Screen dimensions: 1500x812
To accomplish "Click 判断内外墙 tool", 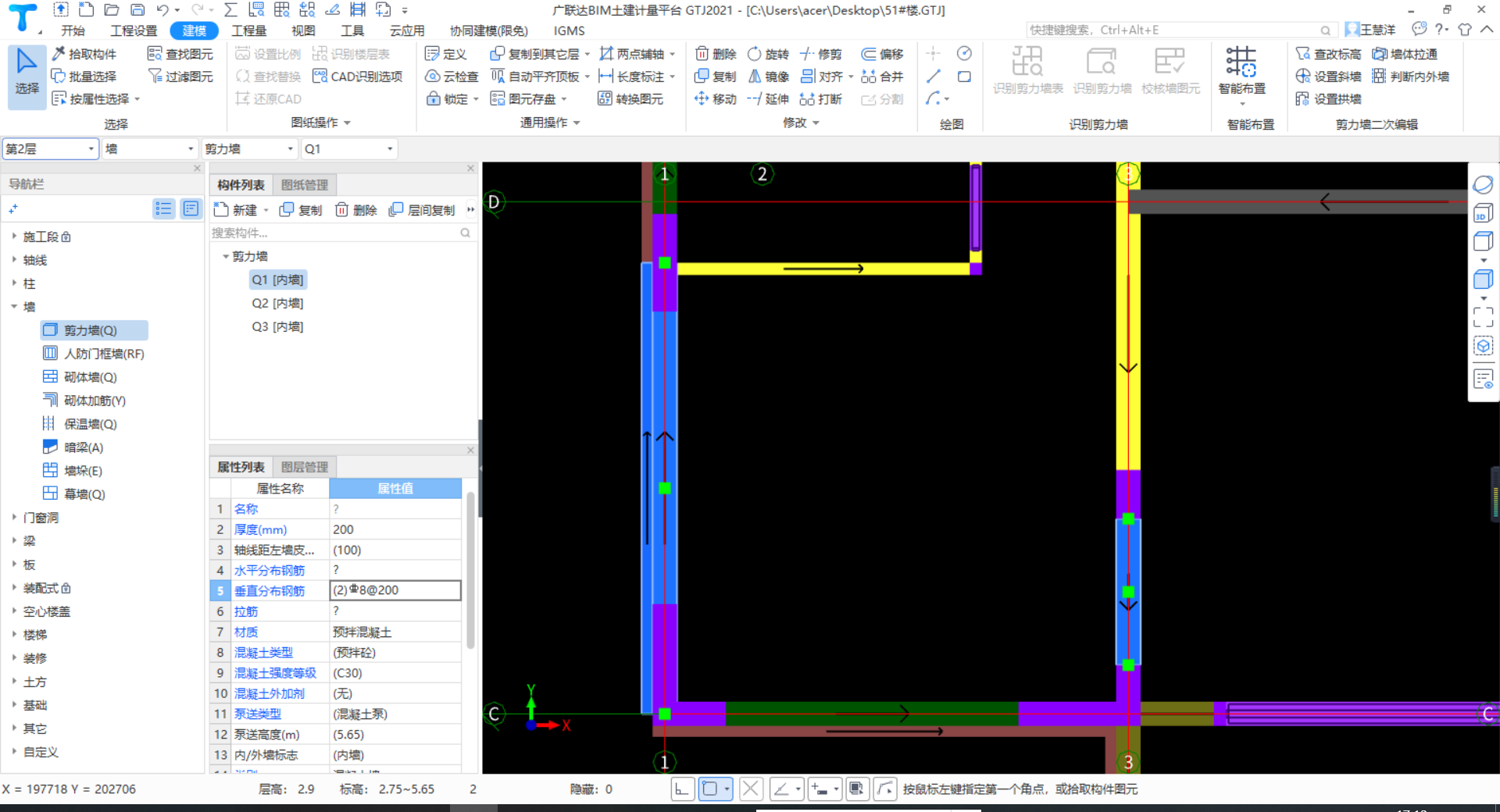I will pos(1411,77).
